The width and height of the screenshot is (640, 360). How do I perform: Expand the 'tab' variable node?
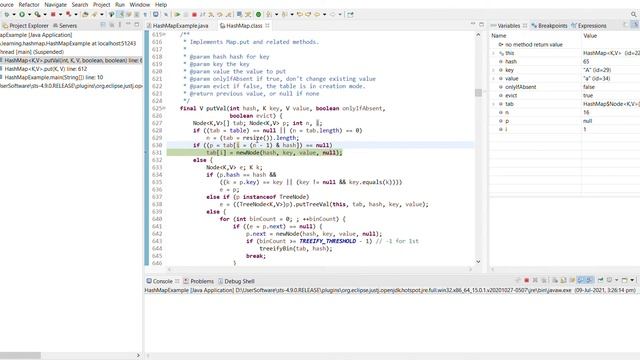494,104
